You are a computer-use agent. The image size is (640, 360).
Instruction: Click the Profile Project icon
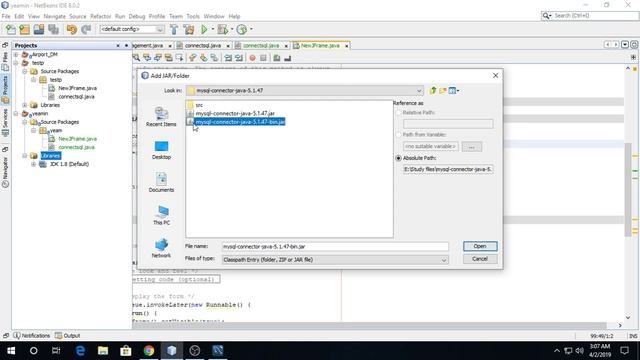242,29
